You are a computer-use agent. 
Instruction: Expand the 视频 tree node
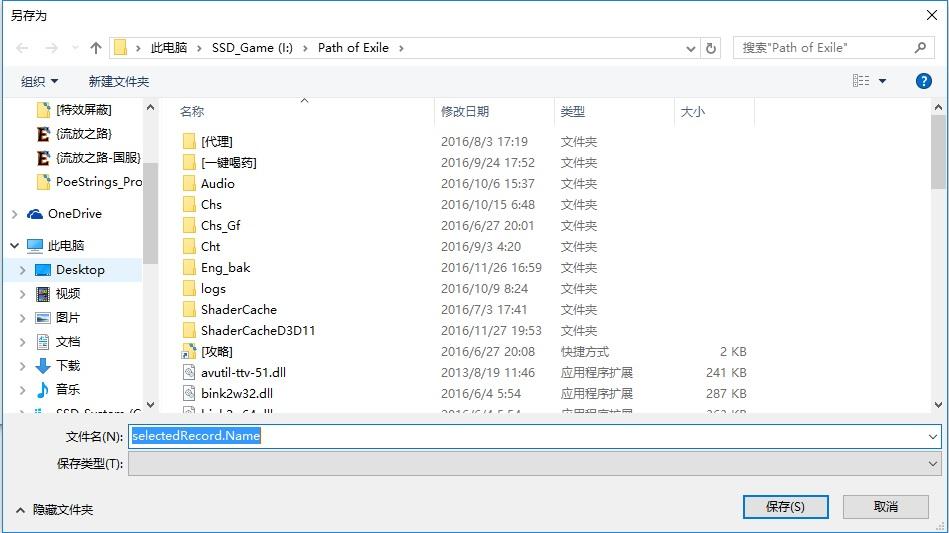click(22, 294)
